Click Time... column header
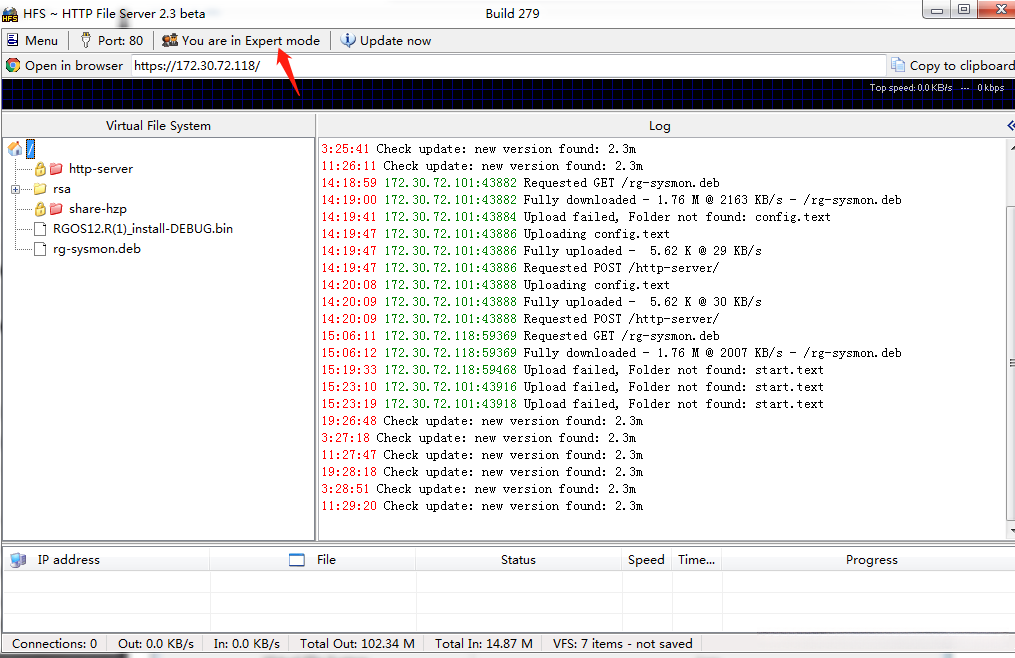1015x658 pixels. tap(697, 560)
